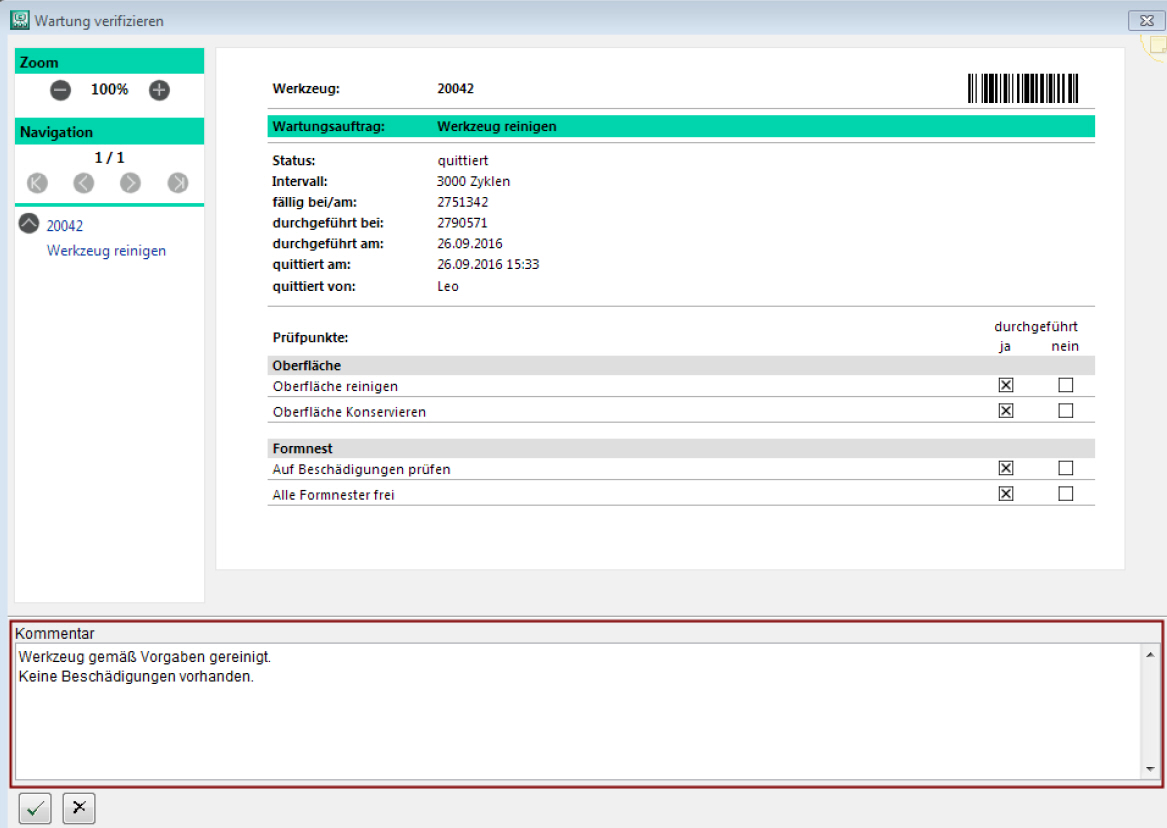The image size is (1167, 828).
Task: Zoom out with the minus icon
Action: [61, 90]
